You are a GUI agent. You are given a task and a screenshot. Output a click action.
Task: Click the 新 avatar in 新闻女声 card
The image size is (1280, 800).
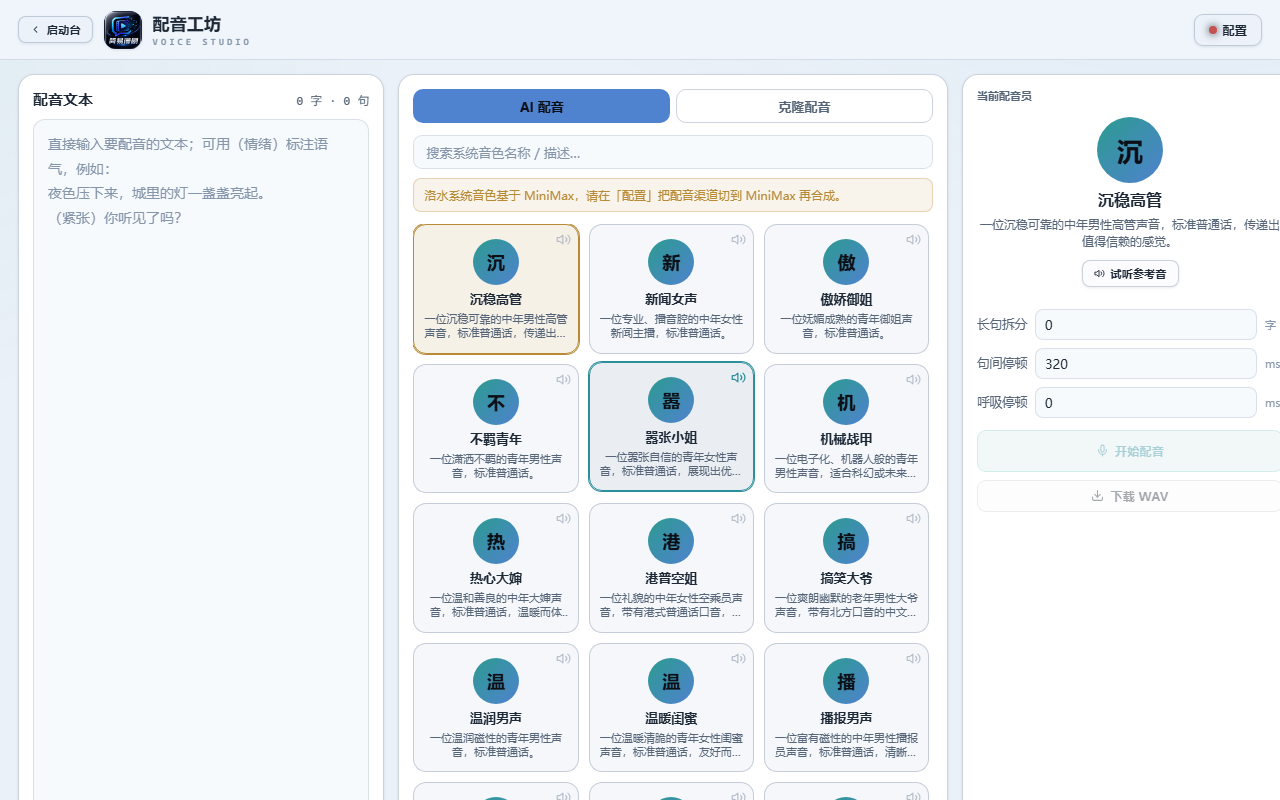click(671, 263)
